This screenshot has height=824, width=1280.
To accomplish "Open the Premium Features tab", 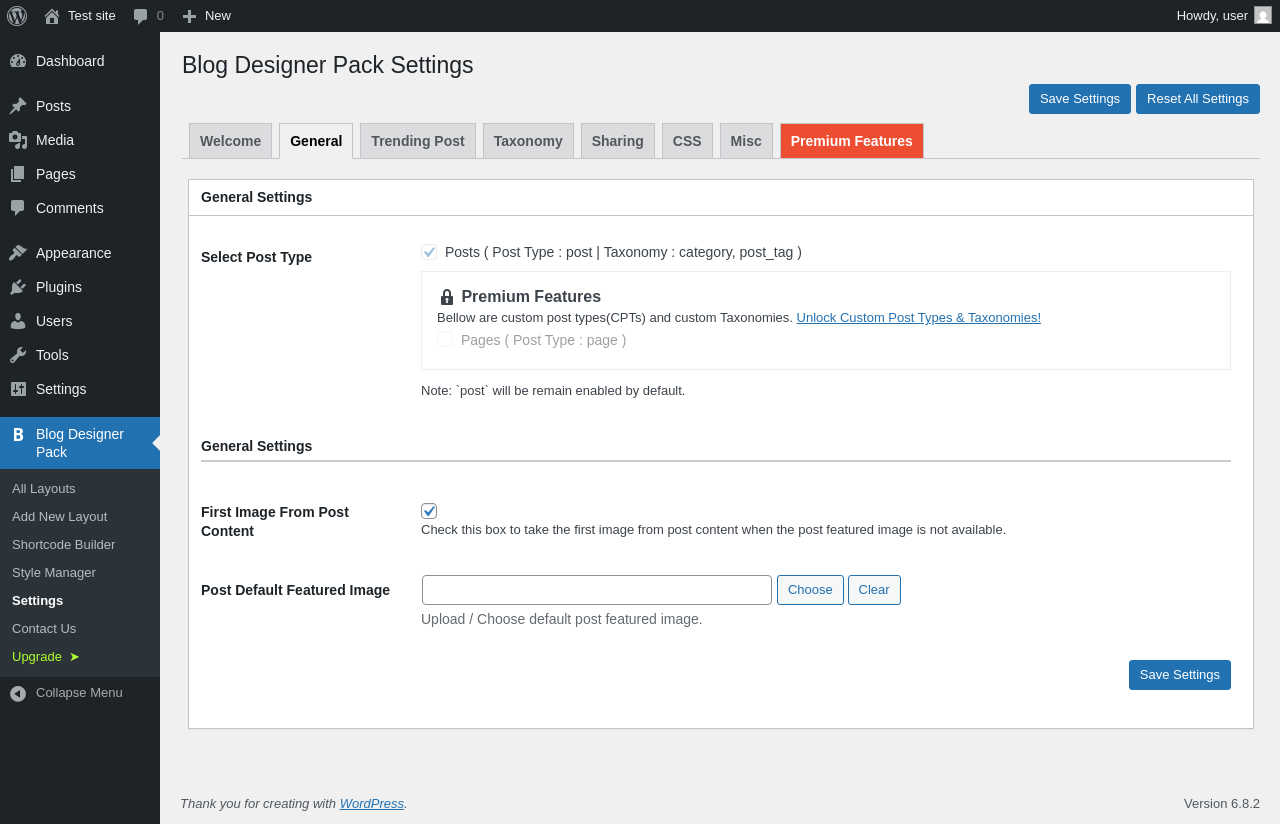I will (852, 141).
